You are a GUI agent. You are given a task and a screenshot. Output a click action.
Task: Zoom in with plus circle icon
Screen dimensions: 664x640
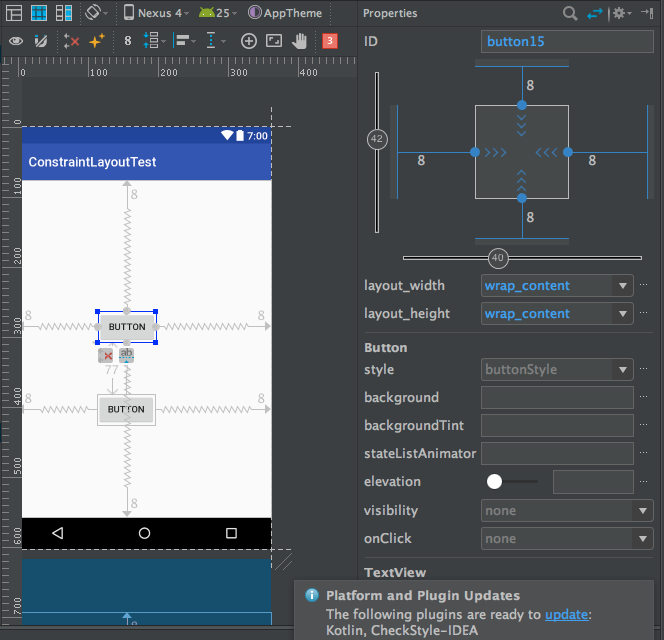[249, 41]
